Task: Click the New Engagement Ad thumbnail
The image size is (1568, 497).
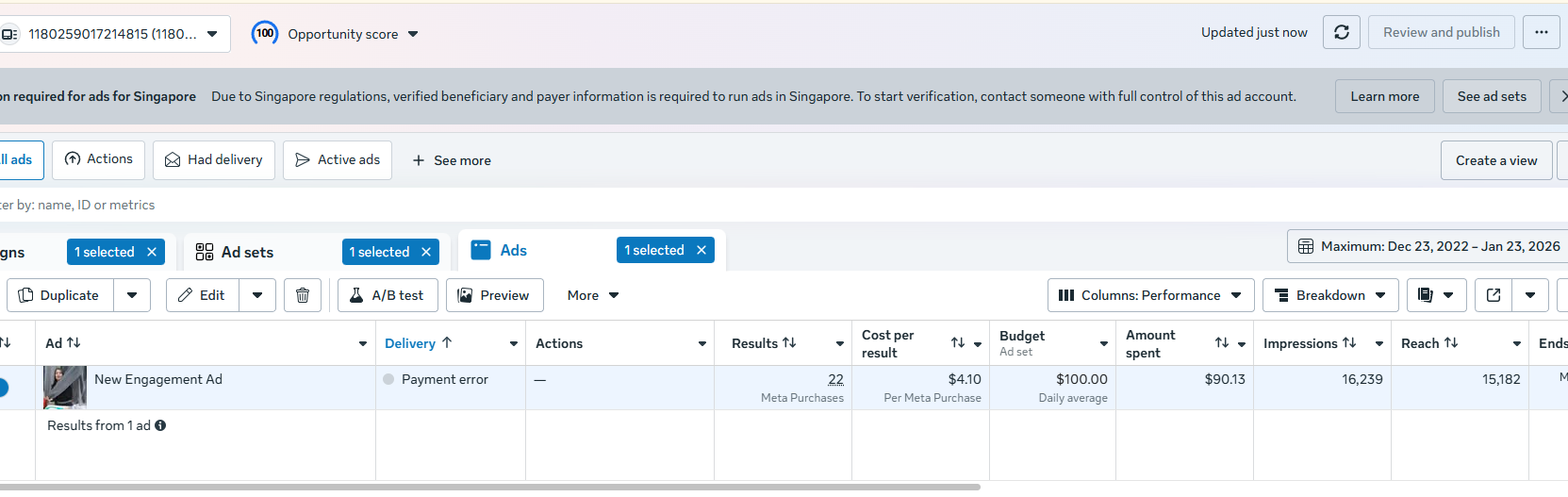Action: [x=65, y=387]
